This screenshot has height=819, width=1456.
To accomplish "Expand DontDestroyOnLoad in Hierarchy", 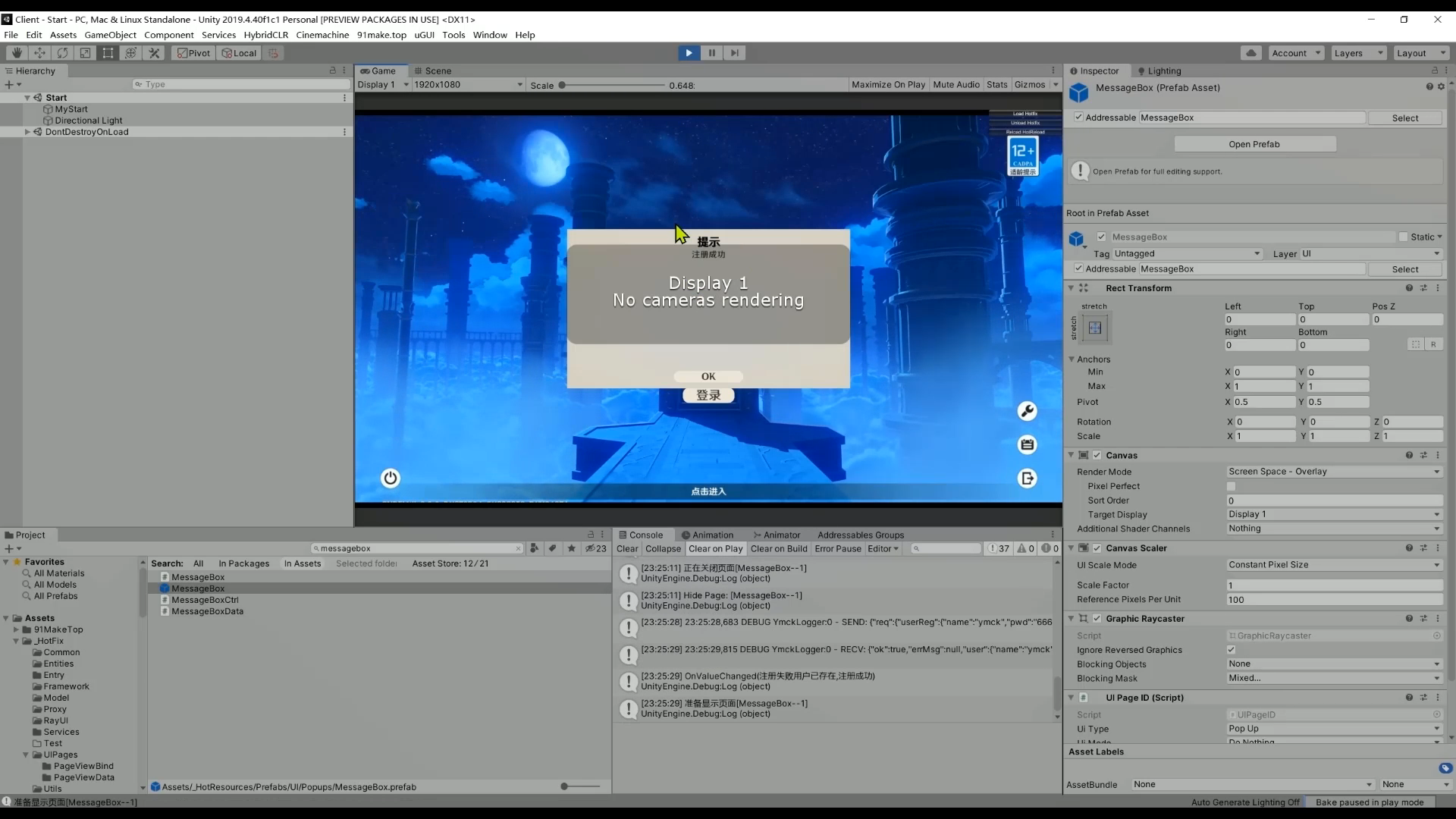I will [28, 132].
